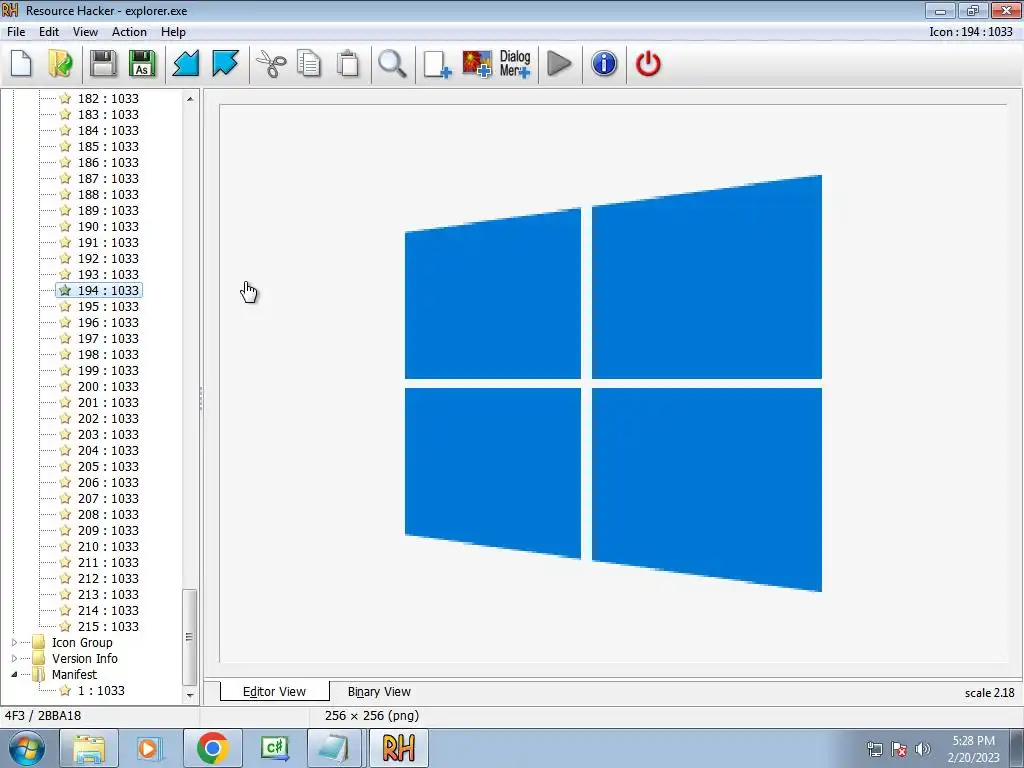Select icon resource 210 : 1033
The height and width of the screenshot is (768, 1024).
click(x=108, y=547)
